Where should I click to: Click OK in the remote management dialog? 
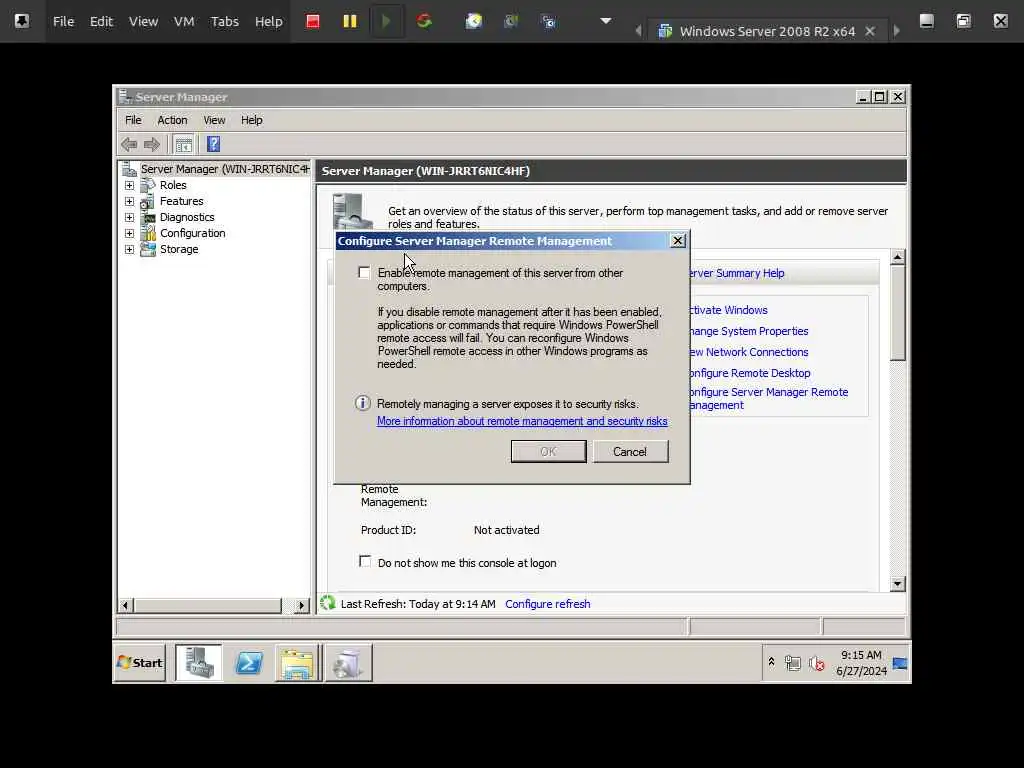coord(549,451)
